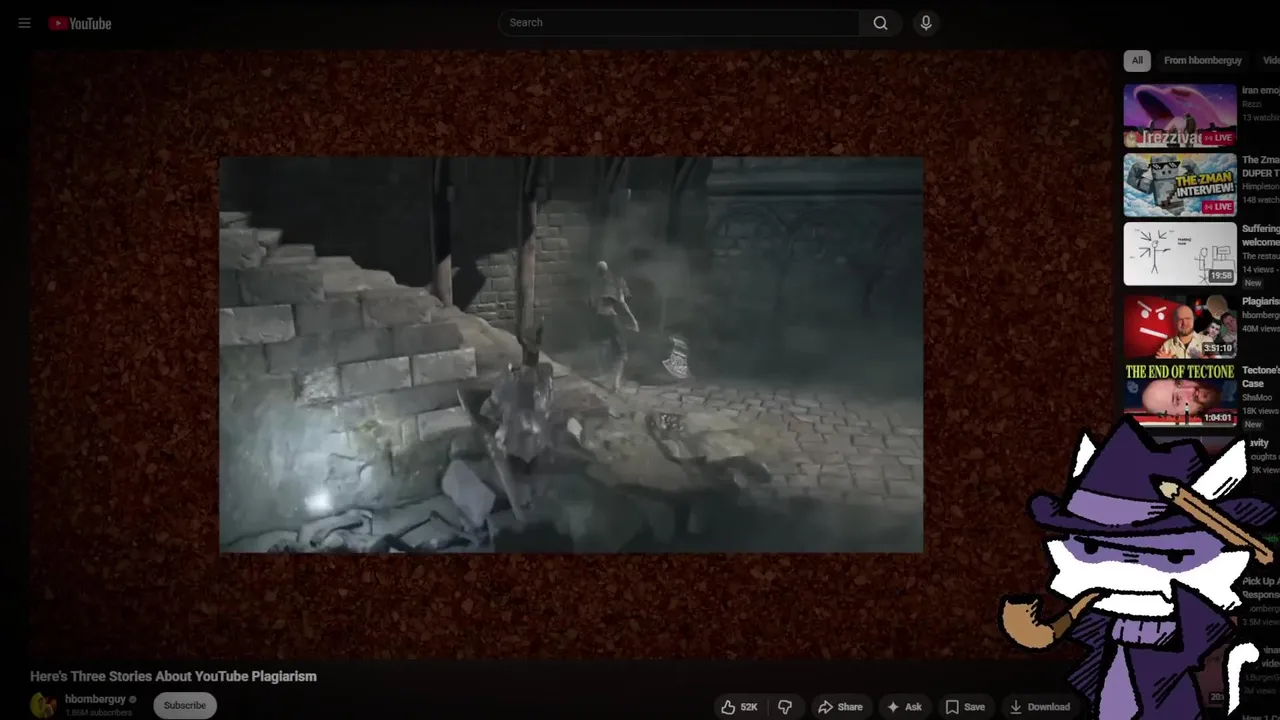Image resolution: width=1280 pixels, height=720 pixels.
Task: Open the 19:58 stick figure video thumbnail
Action: (x=1180, y=254)
